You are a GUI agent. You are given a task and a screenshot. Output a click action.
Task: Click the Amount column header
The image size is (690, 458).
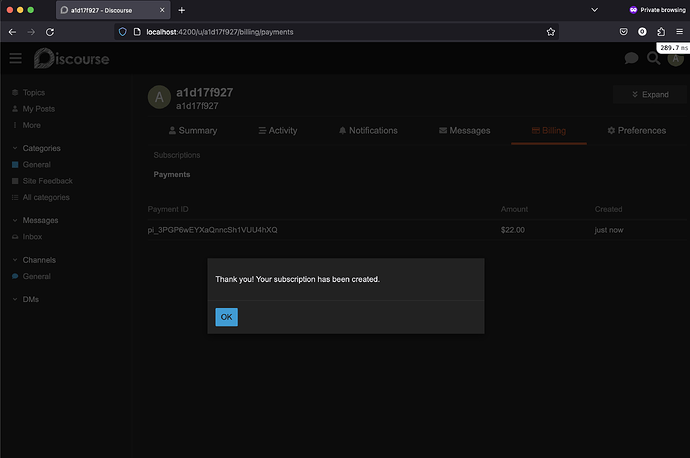pos(514,209)
